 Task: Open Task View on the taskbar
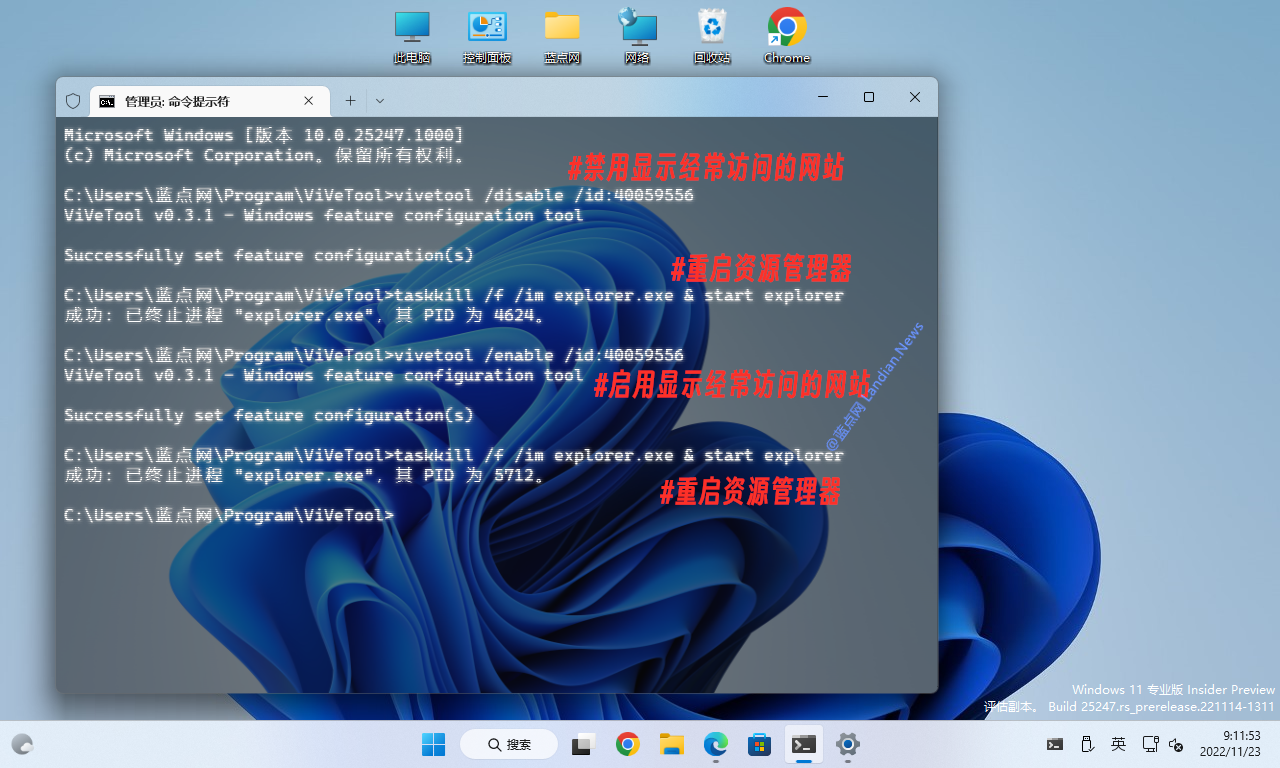tap(583, 744)
